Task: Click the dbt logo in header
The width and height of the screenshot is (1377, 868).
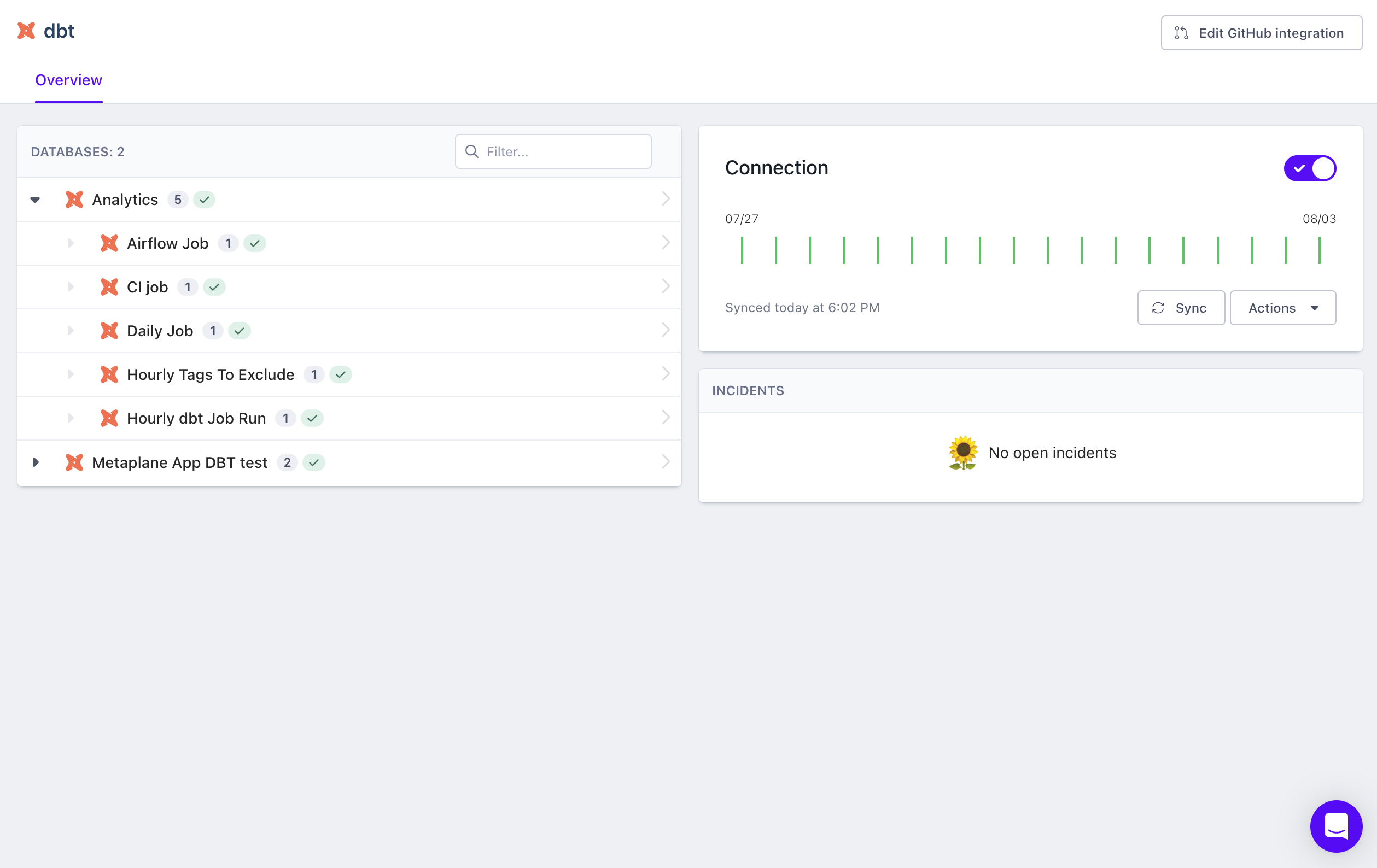Action: coord(26,31)
